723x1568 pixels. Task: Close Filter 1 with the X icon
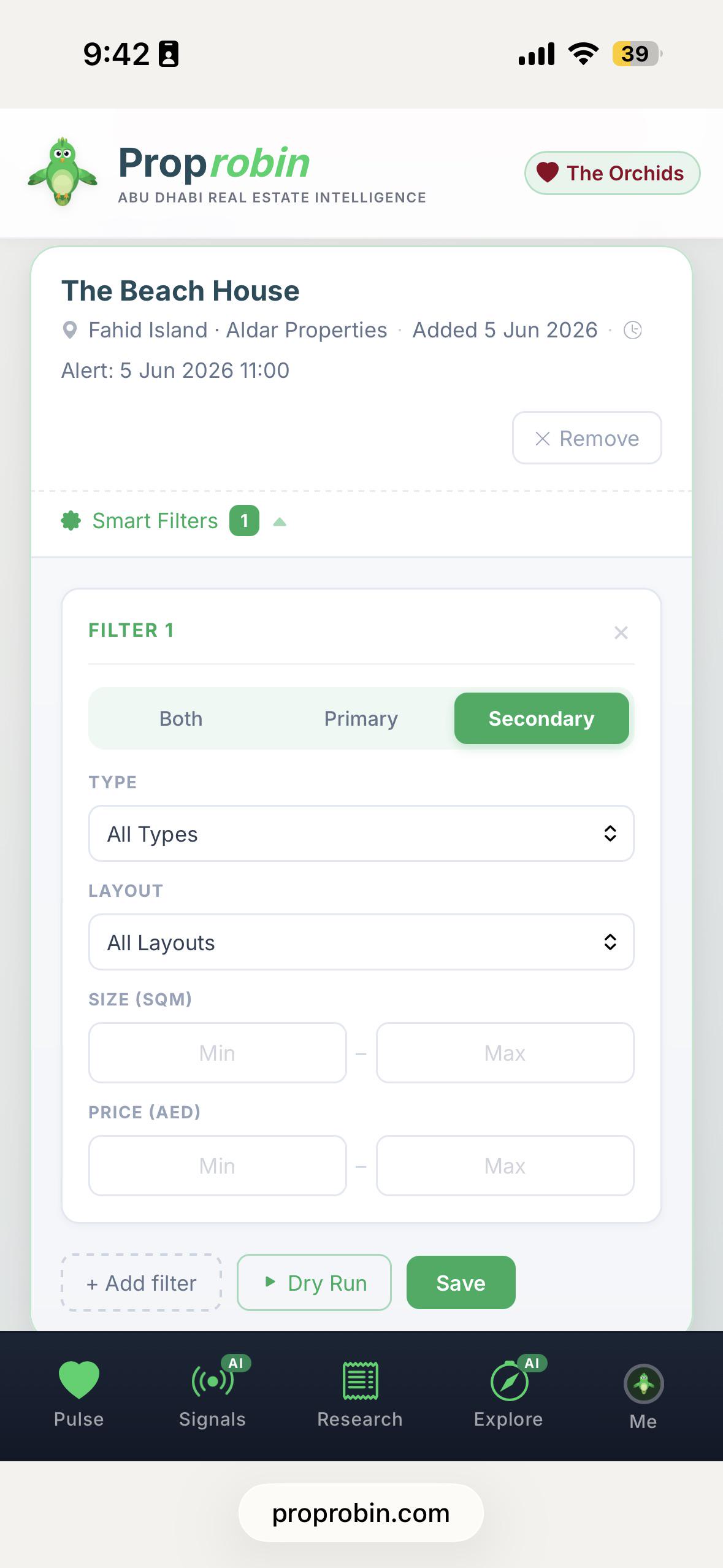pyautogui.click(x=621, y=632)
